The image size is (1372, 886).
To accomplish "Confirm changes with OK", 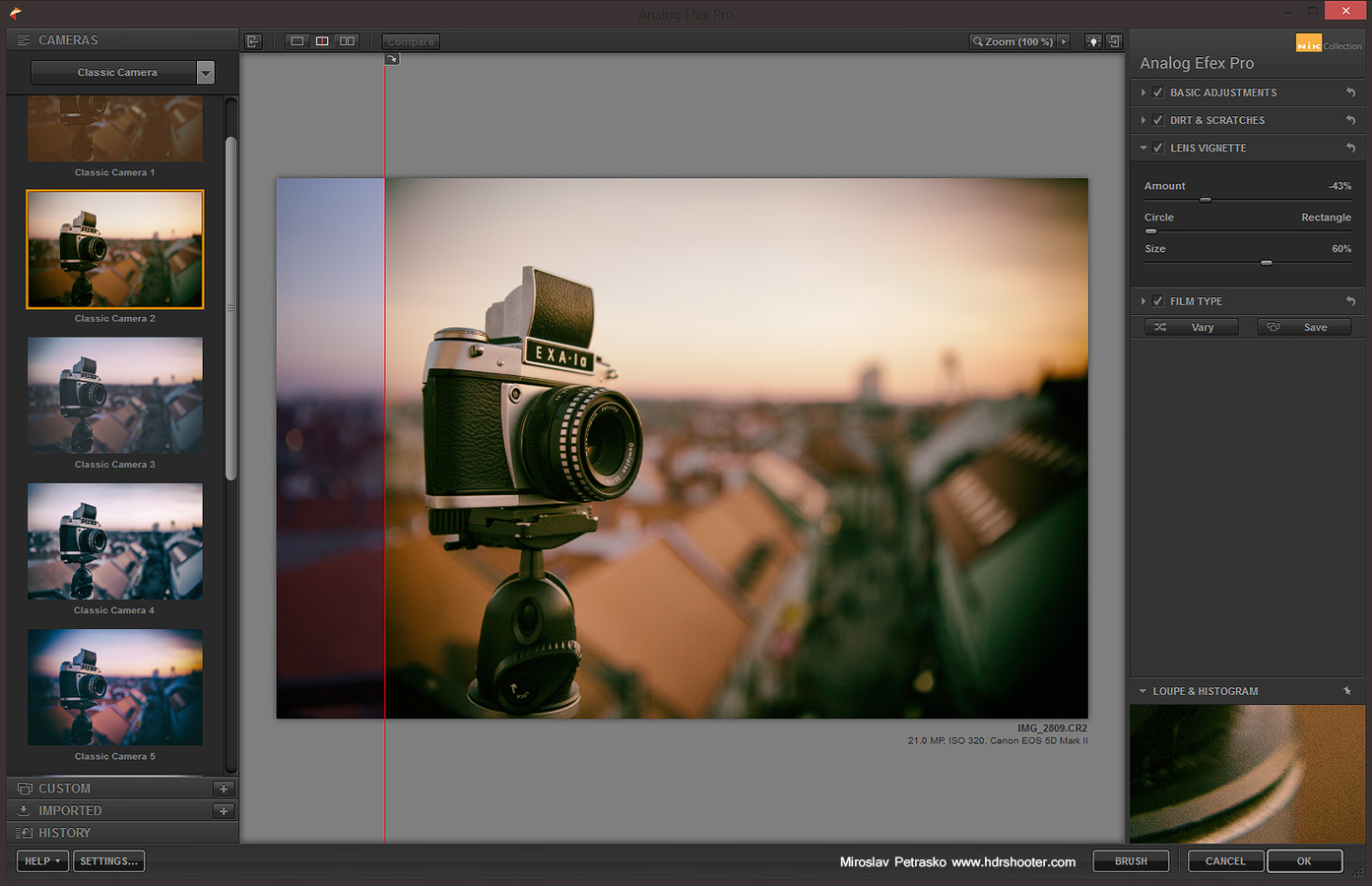I will click(1304, 861).
